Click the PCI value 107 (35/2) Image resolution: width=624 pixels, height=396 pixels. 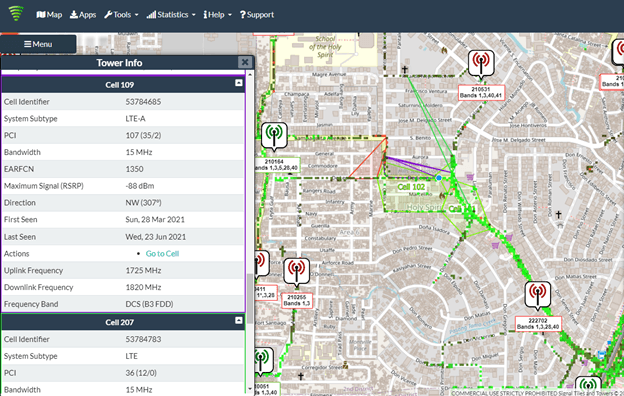(x=143, y=135)
